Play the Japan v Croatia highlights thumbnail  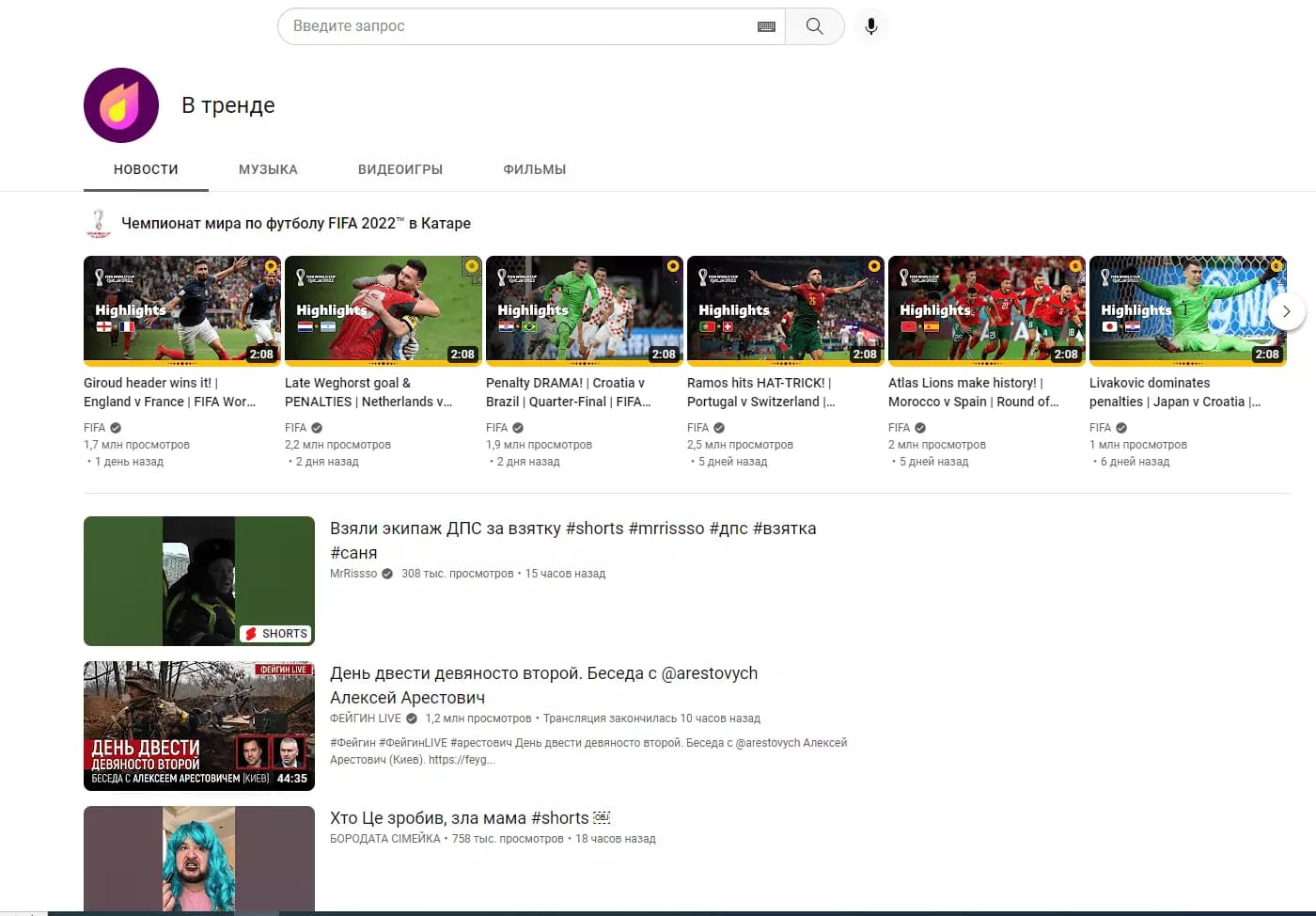click(1188, 310)
